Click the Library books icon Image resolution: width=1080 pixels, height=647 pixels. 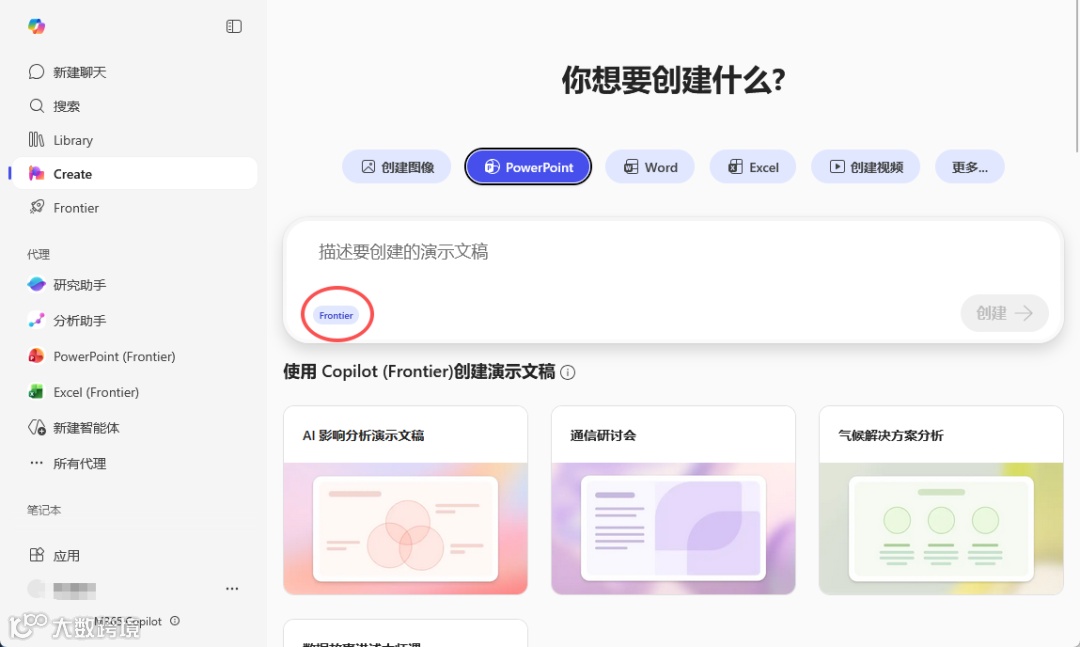[x=37, y=139]
